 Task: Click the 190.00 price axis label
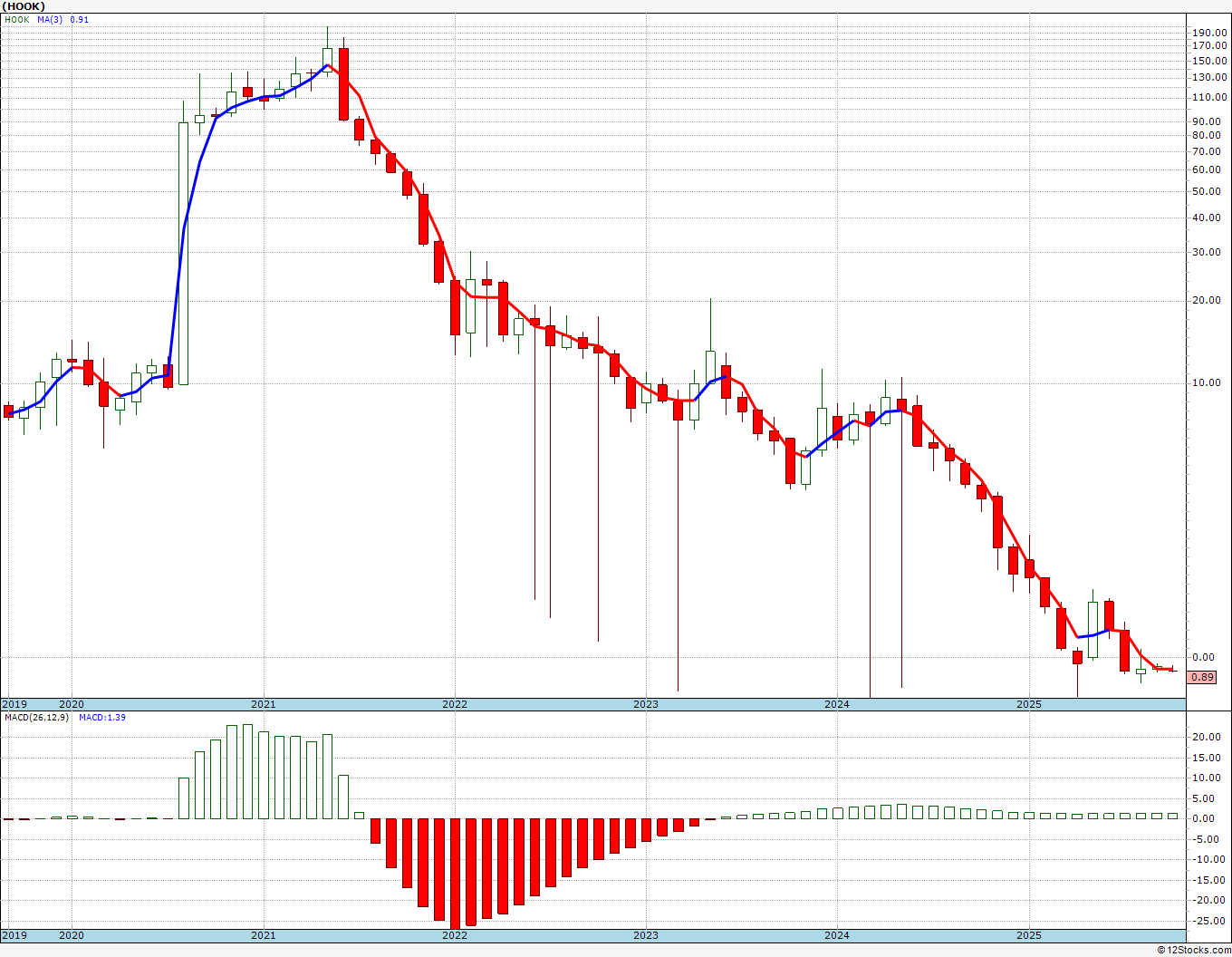tap(1209, 33)
